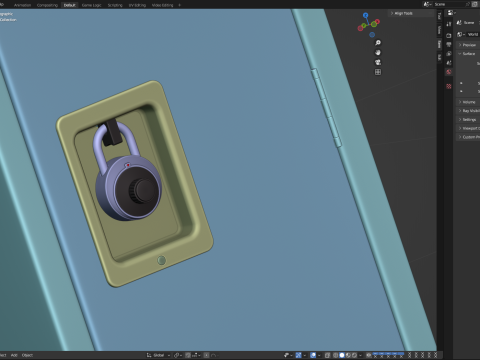This screenshot has height=360, width=480.
Task: Toggle snapping with the magnet icon
Action: [188, 355]
